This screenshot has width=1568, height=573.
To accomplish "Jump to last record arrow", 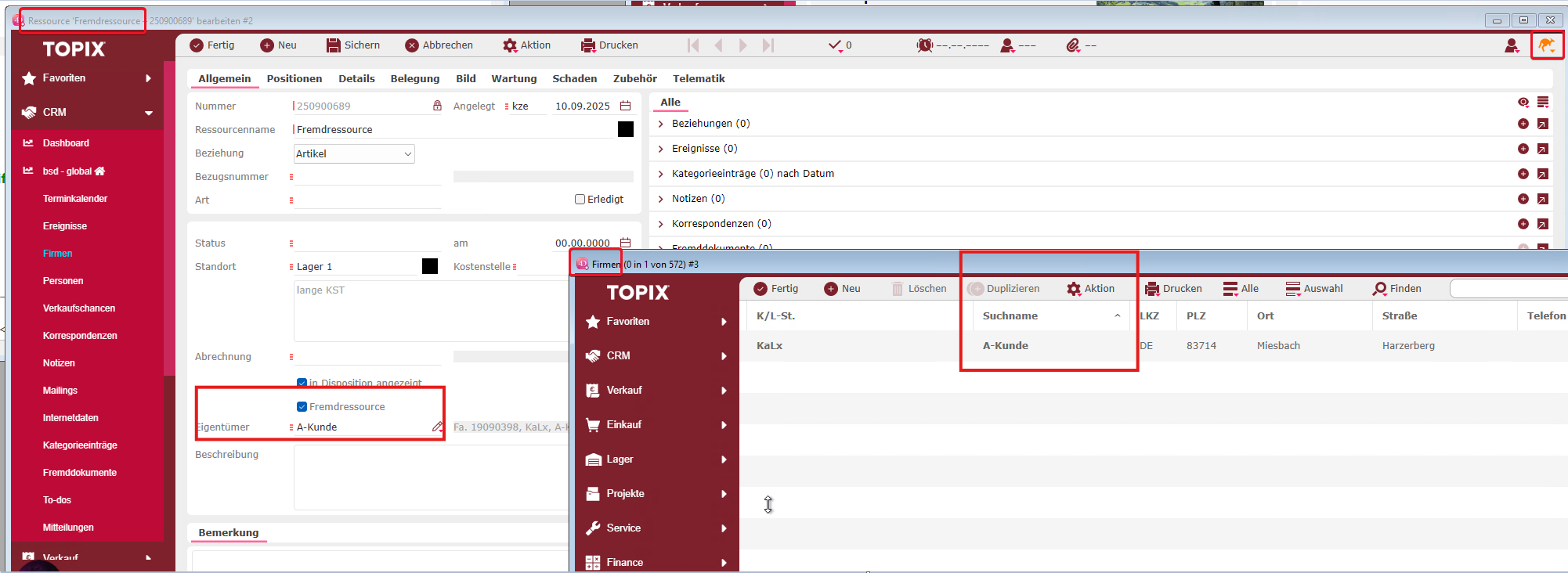I will pyautogui.click(x=768, y=45).
